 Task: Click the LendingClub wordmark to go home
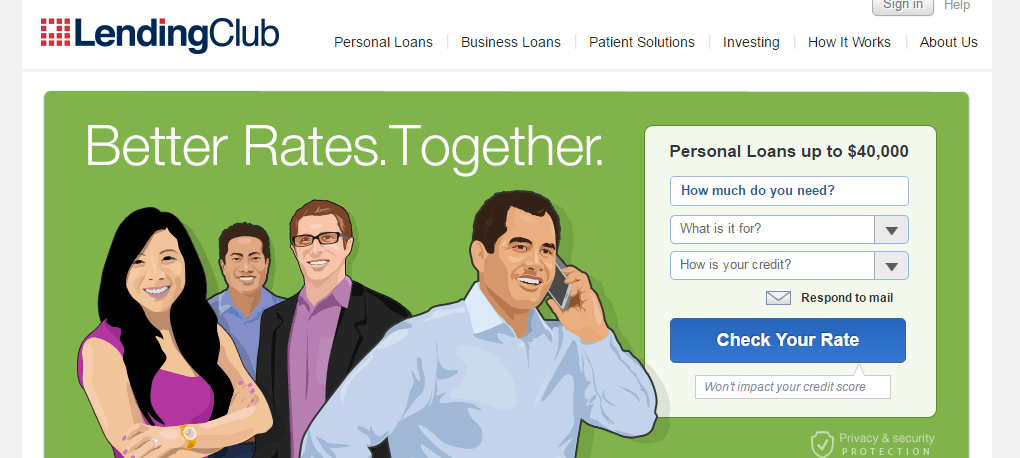(x=176, y=34)
